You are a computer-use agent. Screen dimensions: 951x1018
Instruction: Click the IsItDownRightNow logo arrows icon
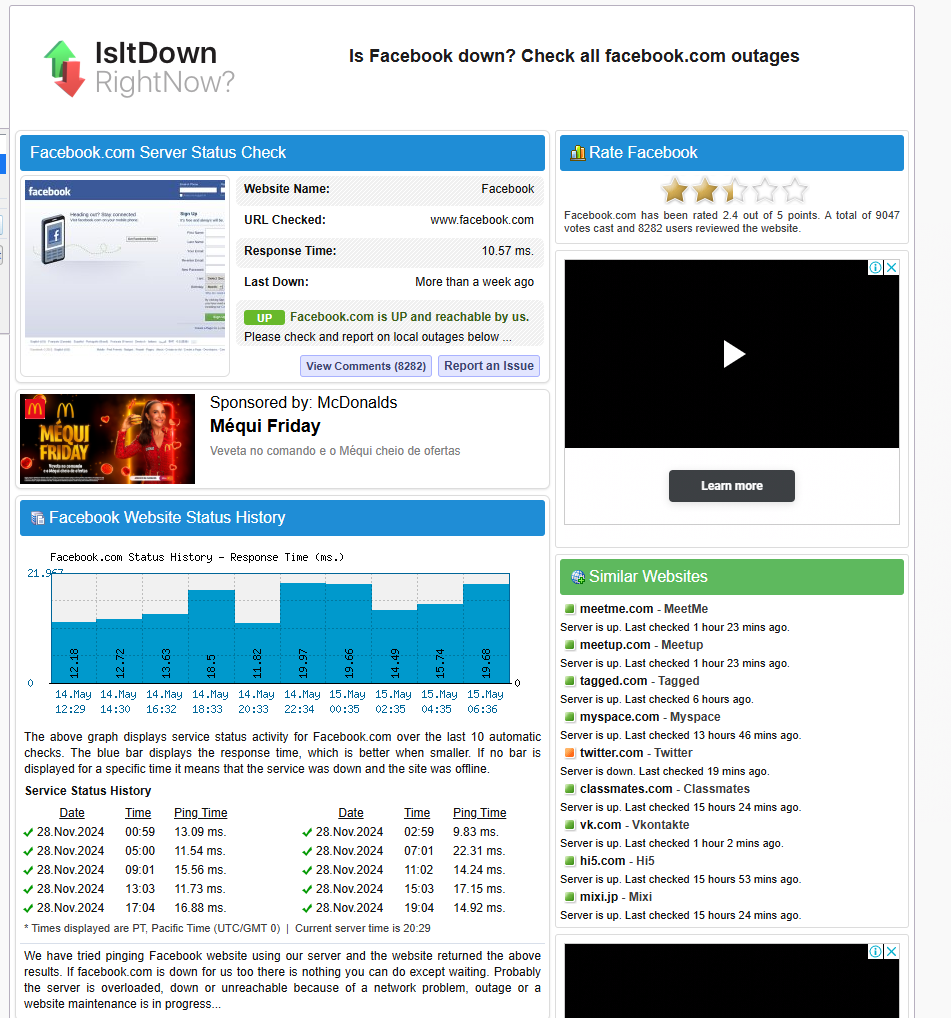pos(64,69)
